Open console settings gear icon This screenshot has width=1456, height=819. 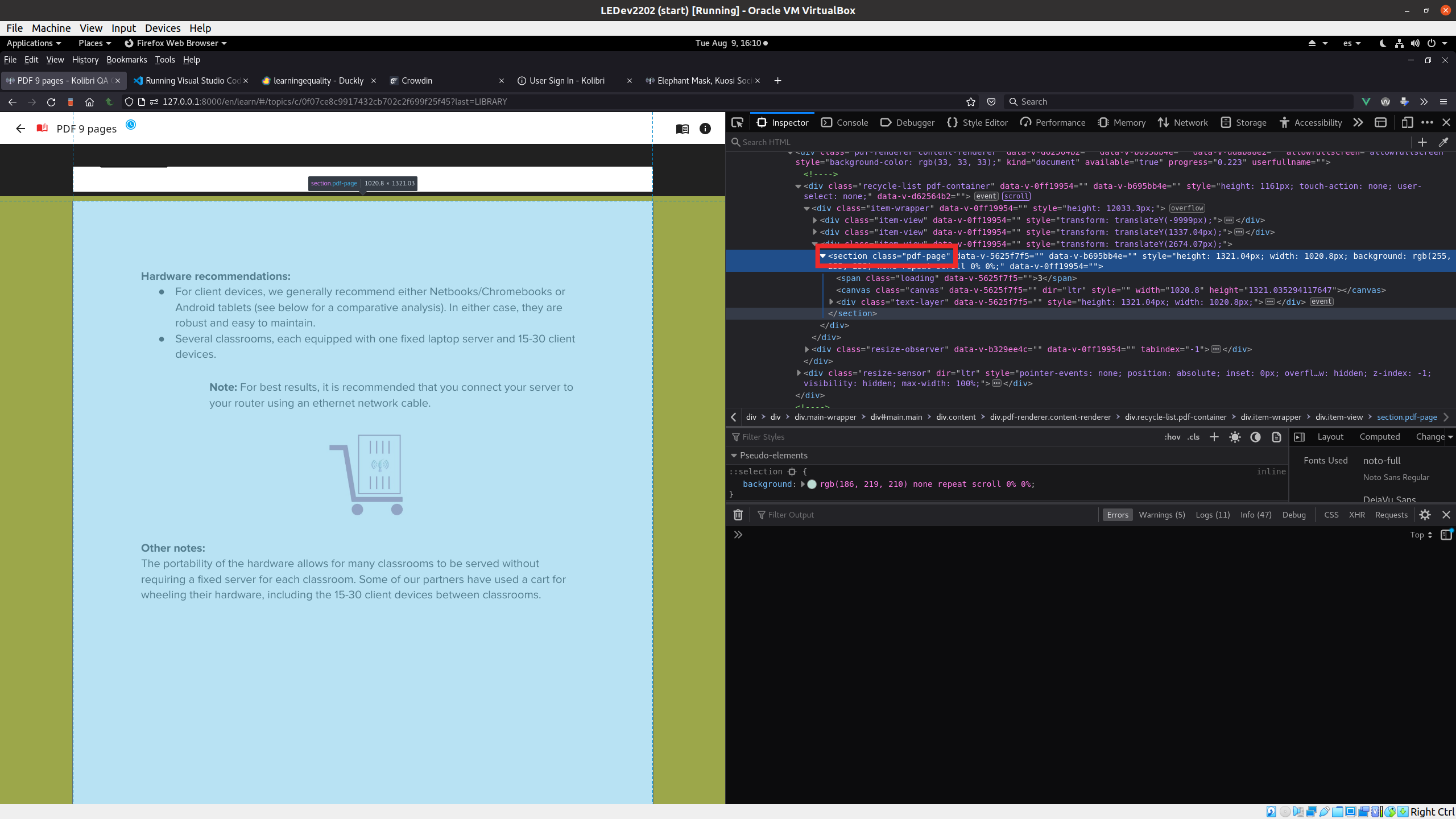point(1425,515)
